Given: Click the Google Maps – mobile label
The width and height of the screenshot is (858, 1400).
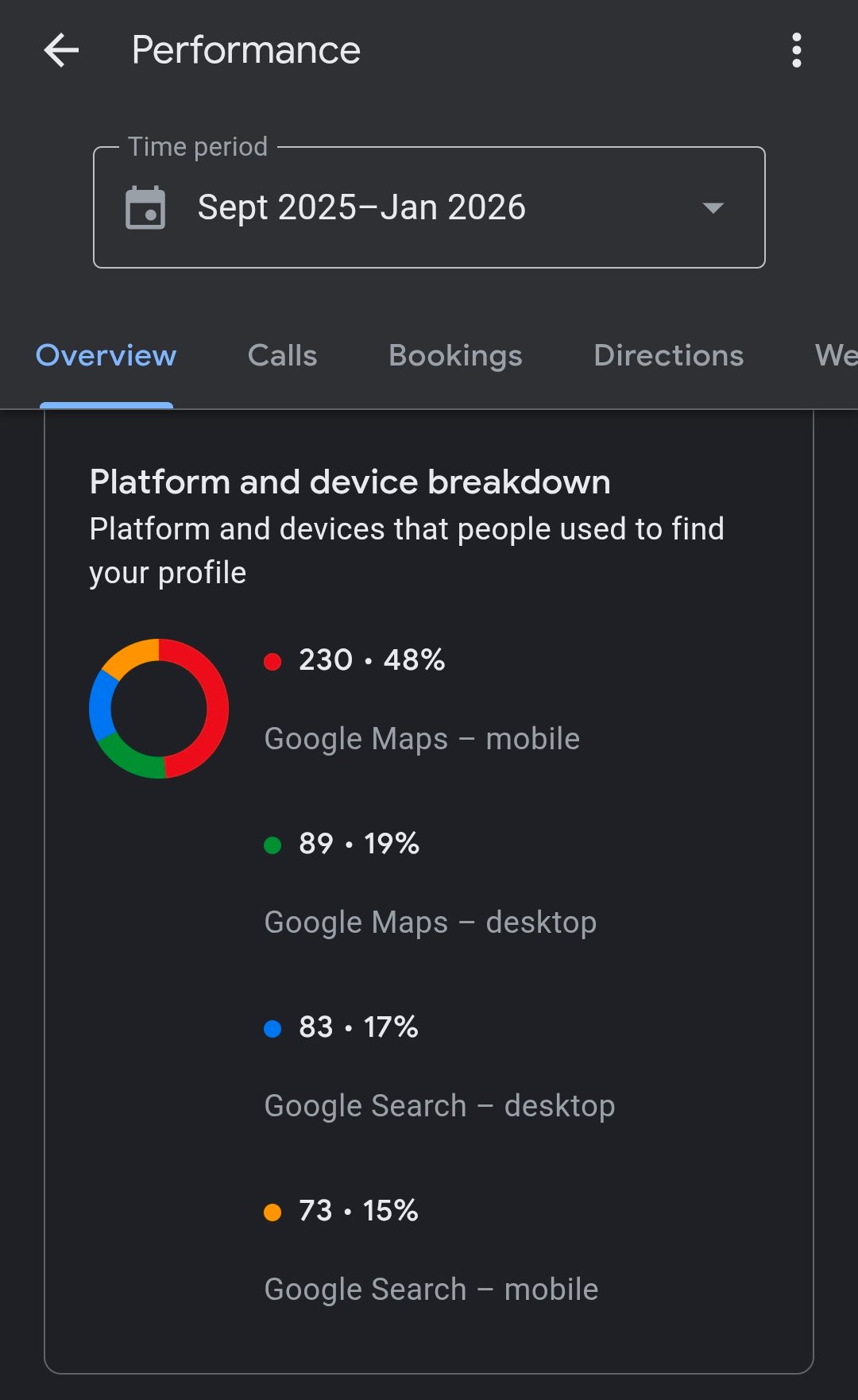Looking at the screenshot, I should pyautogui.click(x=423, y=737).
